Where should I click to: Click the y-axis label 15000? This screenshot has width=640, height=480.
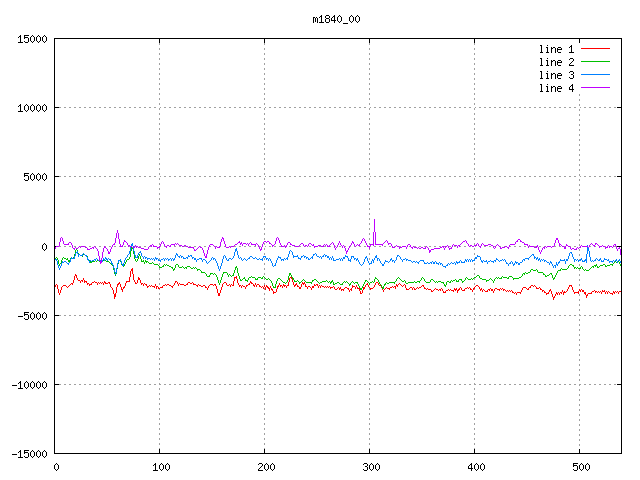click(32, 39)
